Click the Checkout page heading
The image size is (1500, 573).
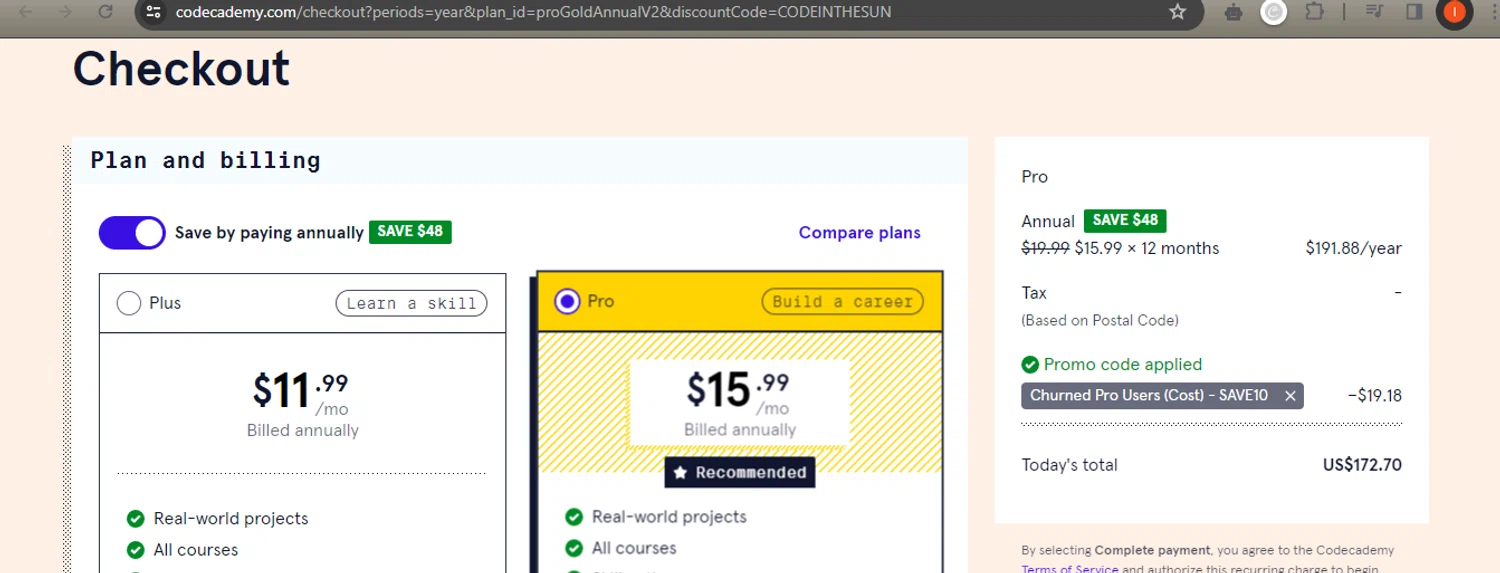pyautogui.click(x=181, y=69)
